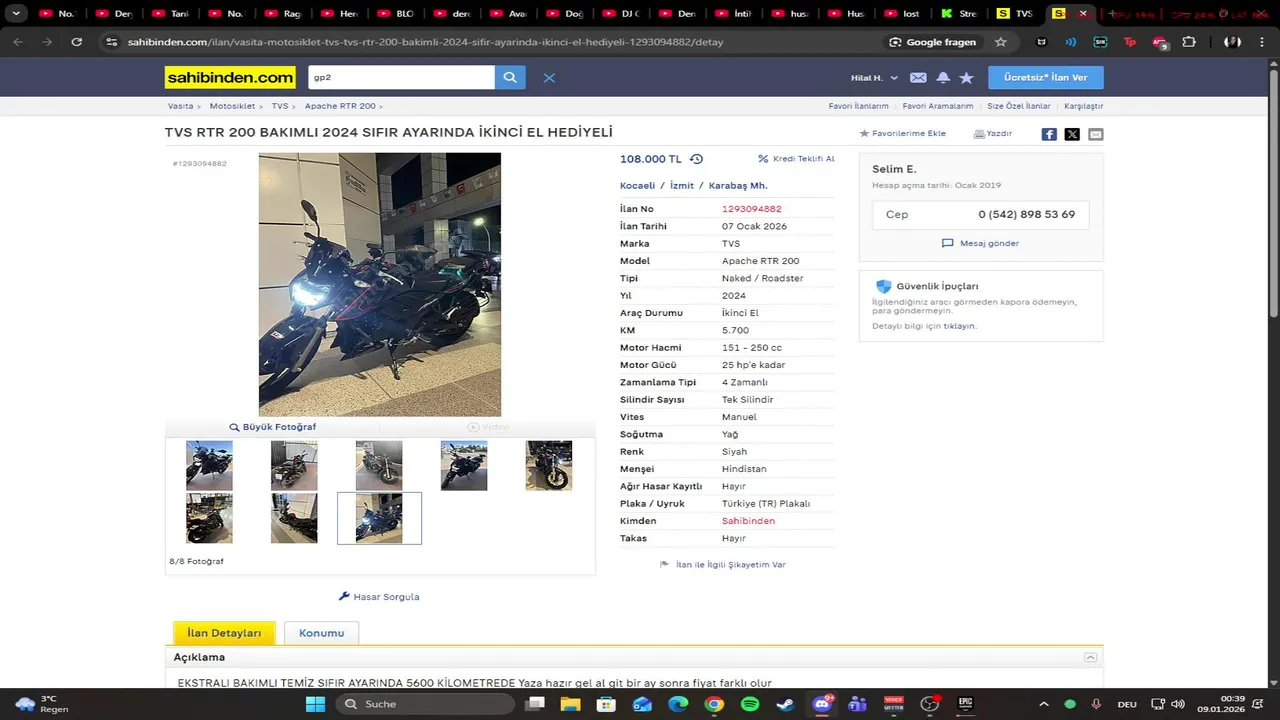Open Hasar Sorgula link
Viewport: 1280px width, 720px height.
coord(379,597)
